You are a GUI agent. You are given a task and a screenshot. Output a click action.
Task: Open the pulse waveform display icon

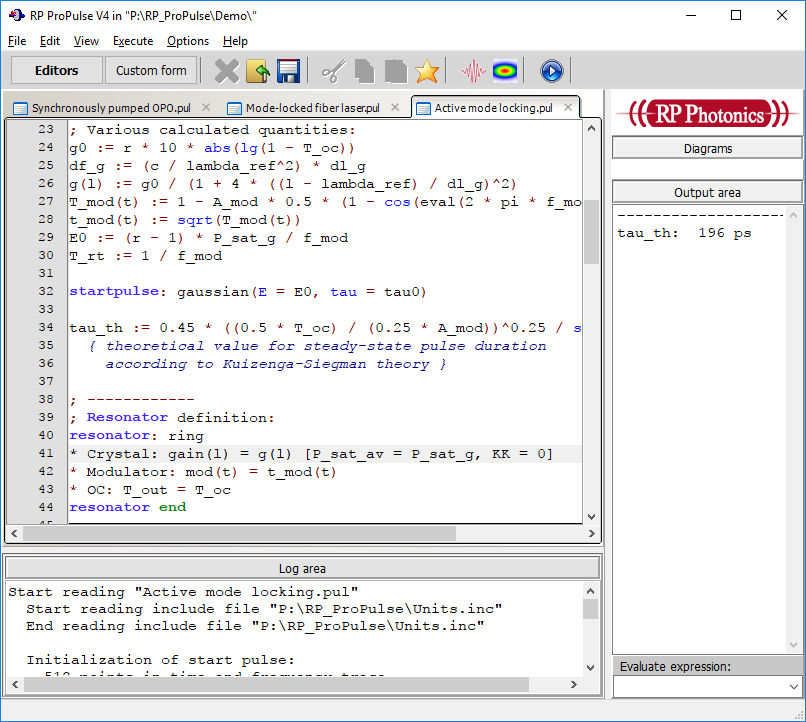click(473, 71)
